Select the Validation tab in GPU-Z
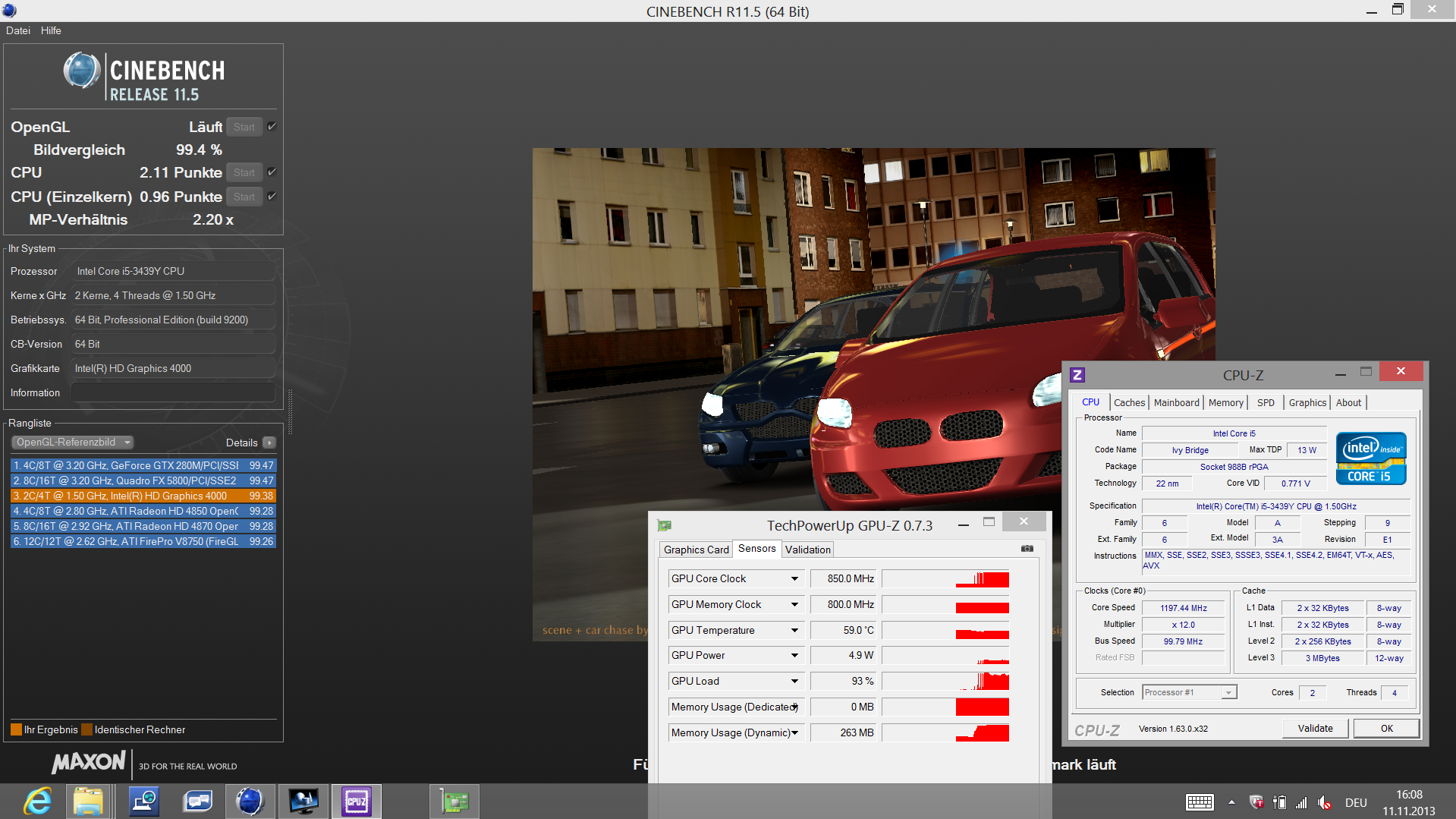This screenshot has height=819, width=1456. (808, 550)
